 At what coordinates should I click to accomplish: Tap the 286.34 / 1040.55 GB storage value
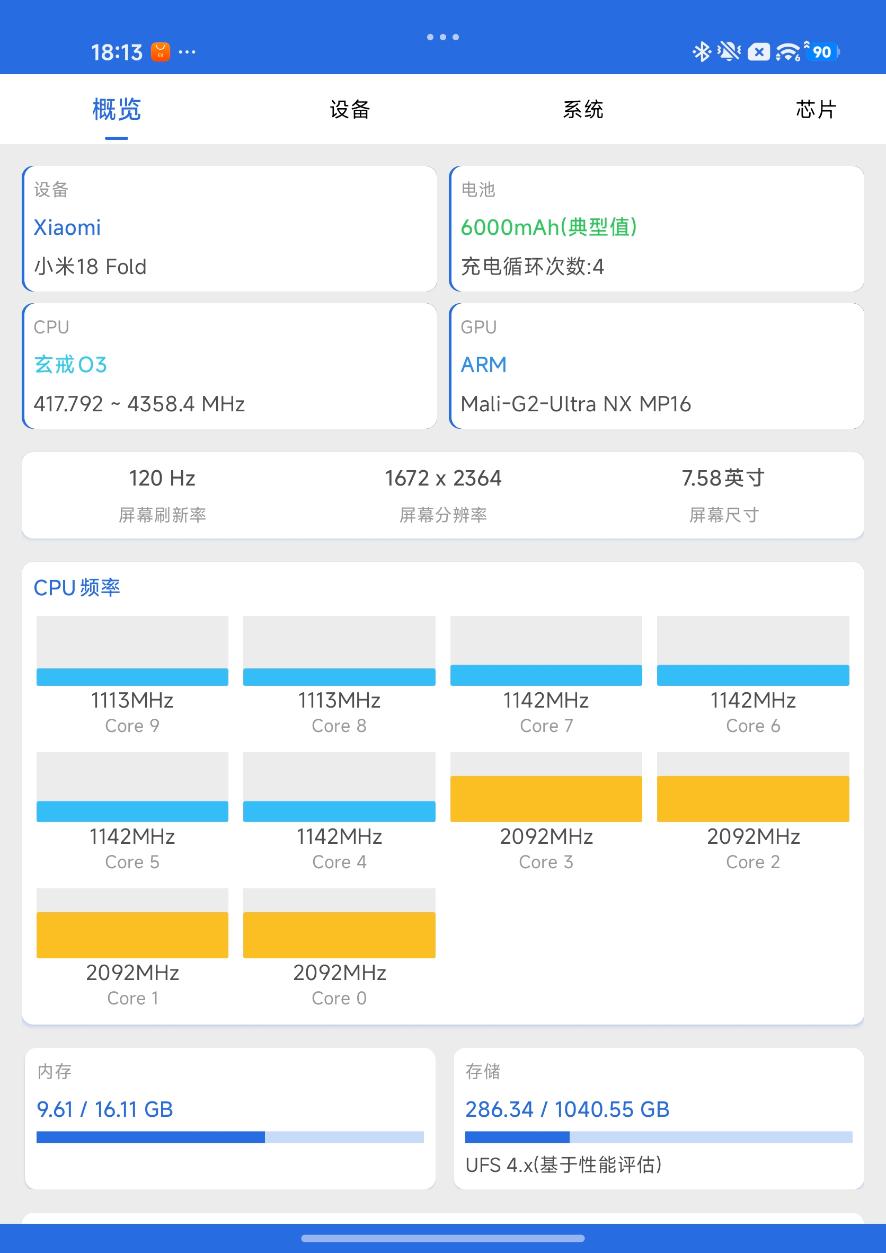567,1109
